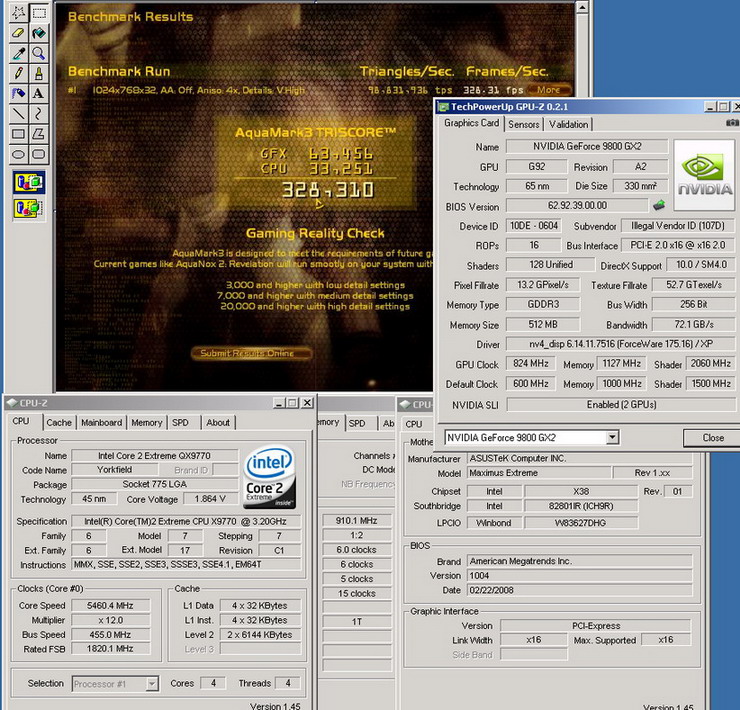Click the Intel Core 2 Extreme QX9770 name field
The height and width of the screenshot is (710, 740).
coord(154,456)
